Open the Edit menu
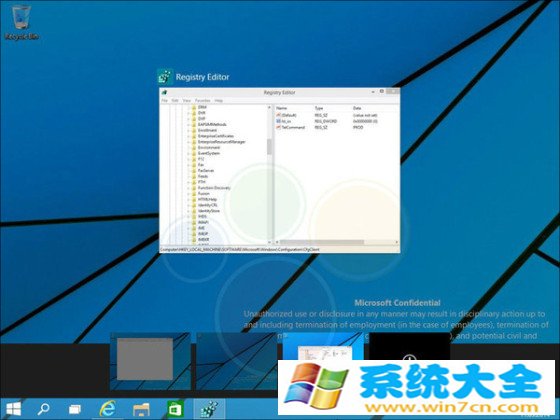The height and width of the screenshot is (420, 560). click(x=175, y=101)
